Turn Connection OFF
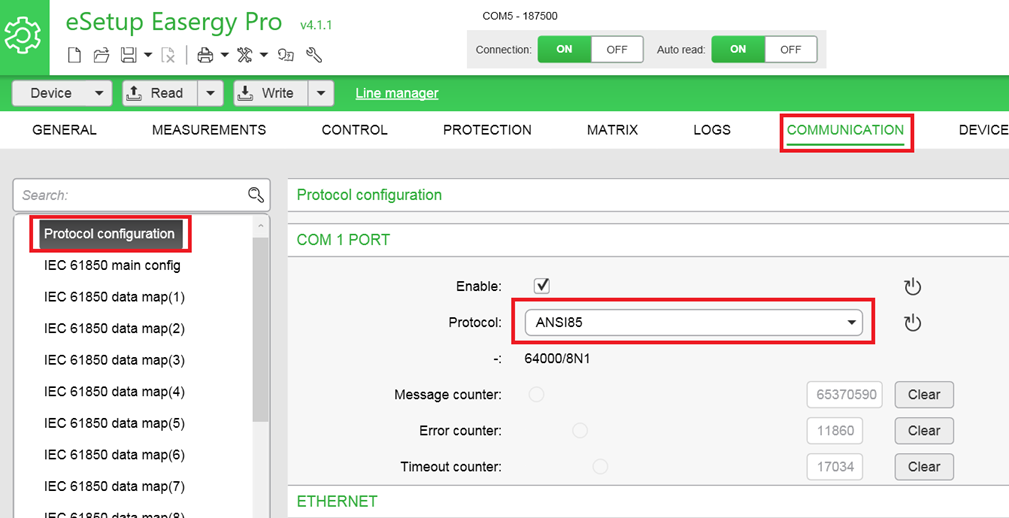1009x518 pixels. point(617,50)
